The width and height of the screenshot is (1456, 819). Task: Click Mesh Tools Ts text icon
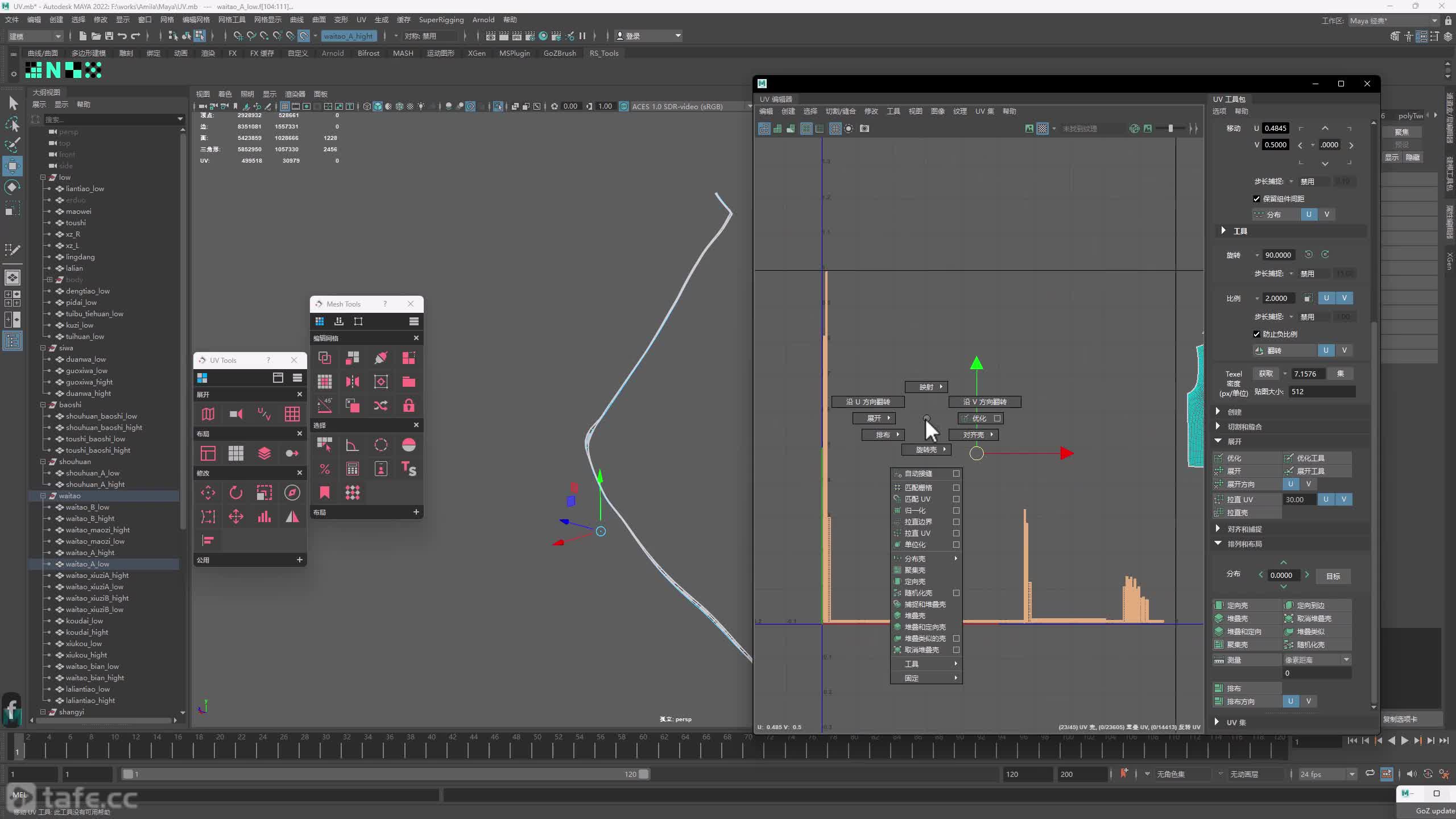(409, 469)
